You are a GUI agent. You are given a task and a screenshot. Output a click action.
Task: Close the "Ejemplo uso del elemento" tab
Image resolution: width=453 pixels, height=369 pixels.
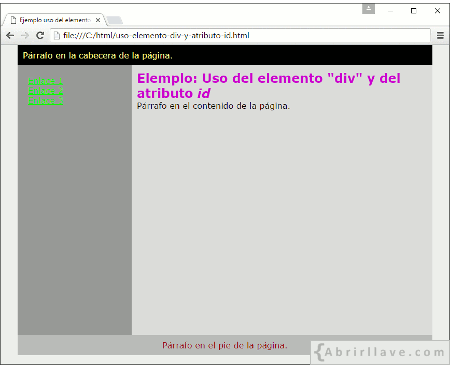(98, 20)
